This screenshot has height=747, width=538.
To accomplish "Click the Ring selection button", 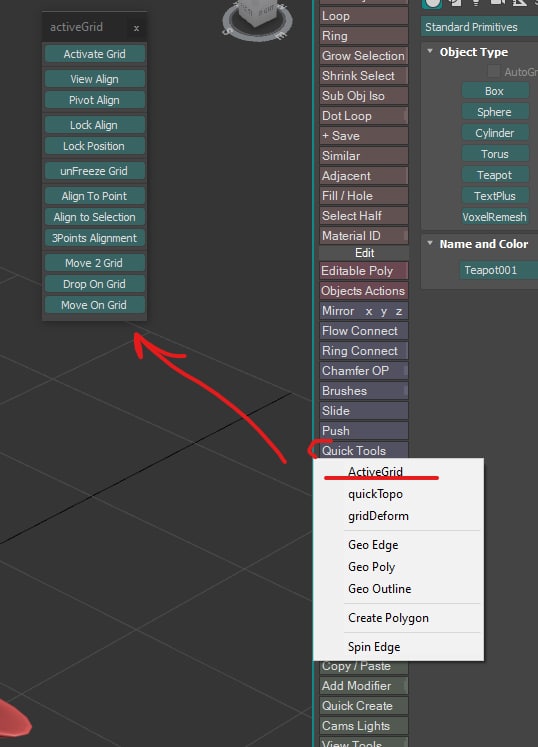I will [x=364, y=36].
